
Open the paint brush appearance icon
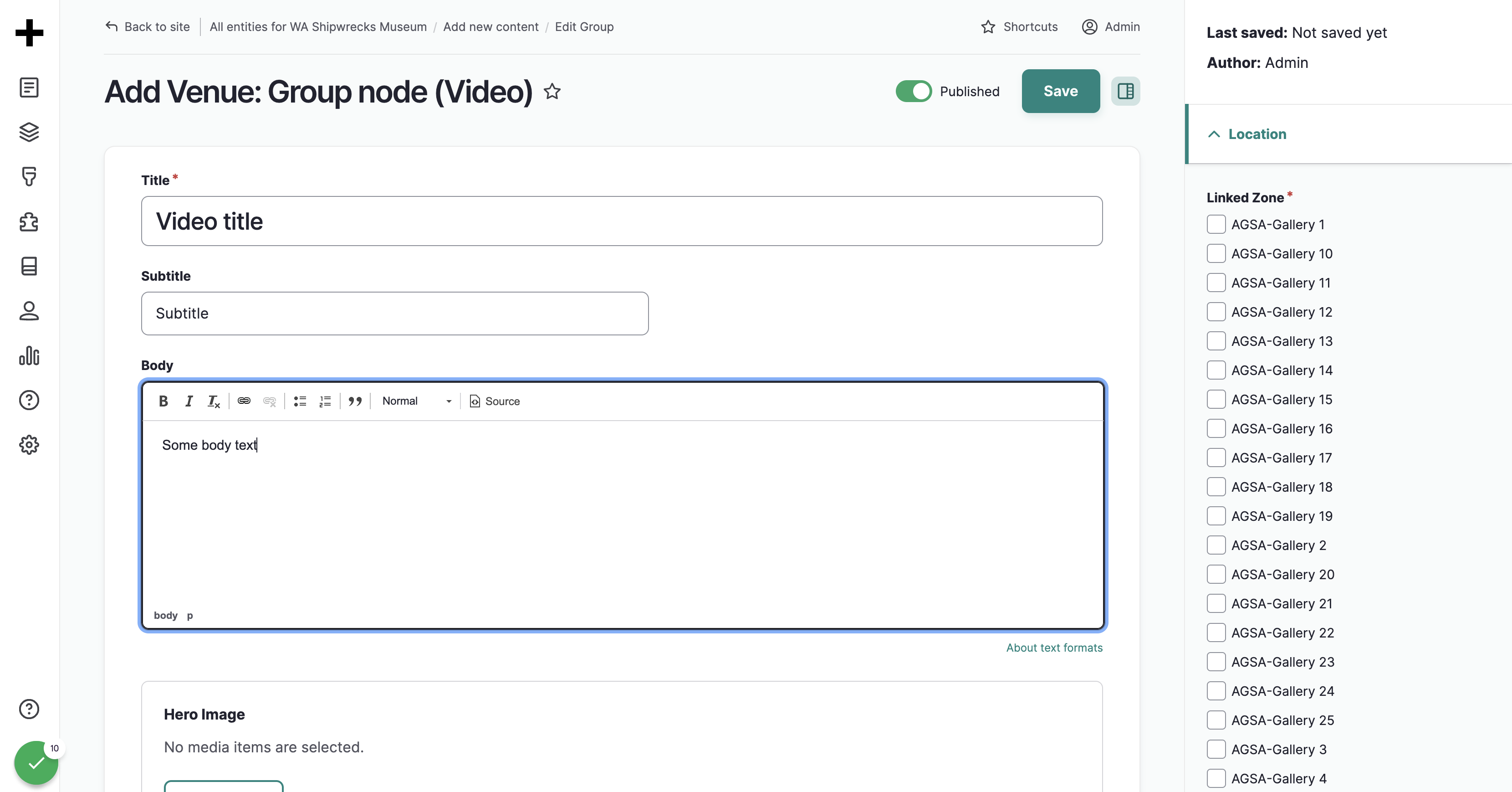point(29,177)
